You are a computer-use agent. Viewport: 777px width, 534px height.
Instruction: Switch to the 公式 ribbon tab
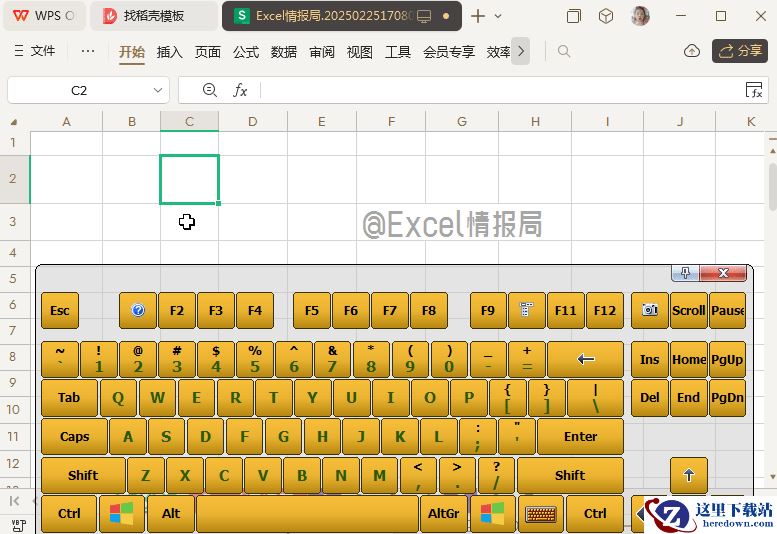pos(246,52)
